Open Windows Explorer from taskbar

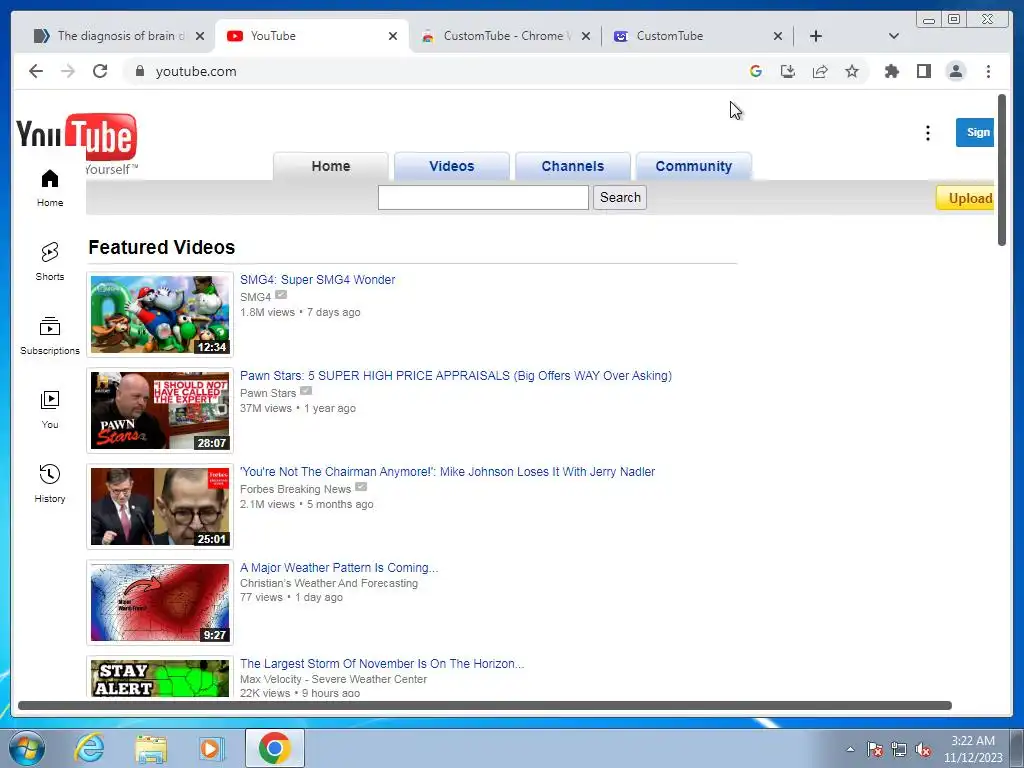(151, 748)
